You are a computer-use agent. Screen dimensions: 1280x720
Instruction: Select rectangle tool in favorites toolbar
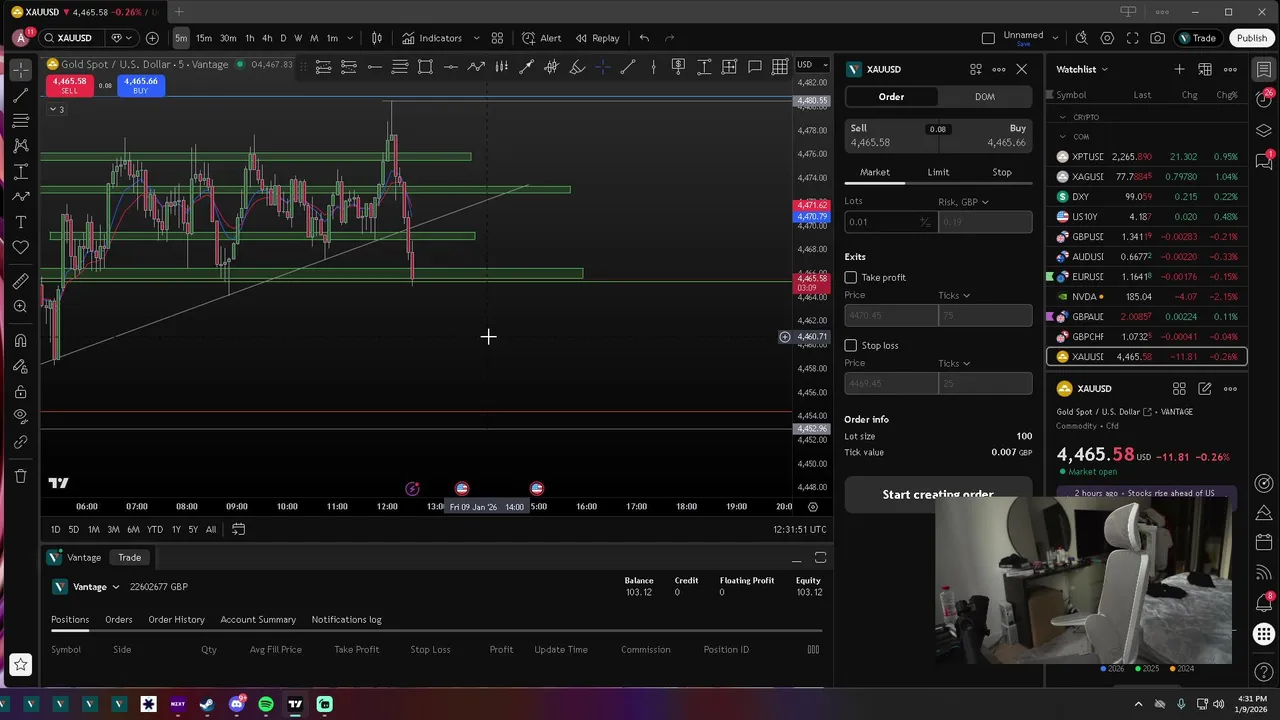point(425,67)
